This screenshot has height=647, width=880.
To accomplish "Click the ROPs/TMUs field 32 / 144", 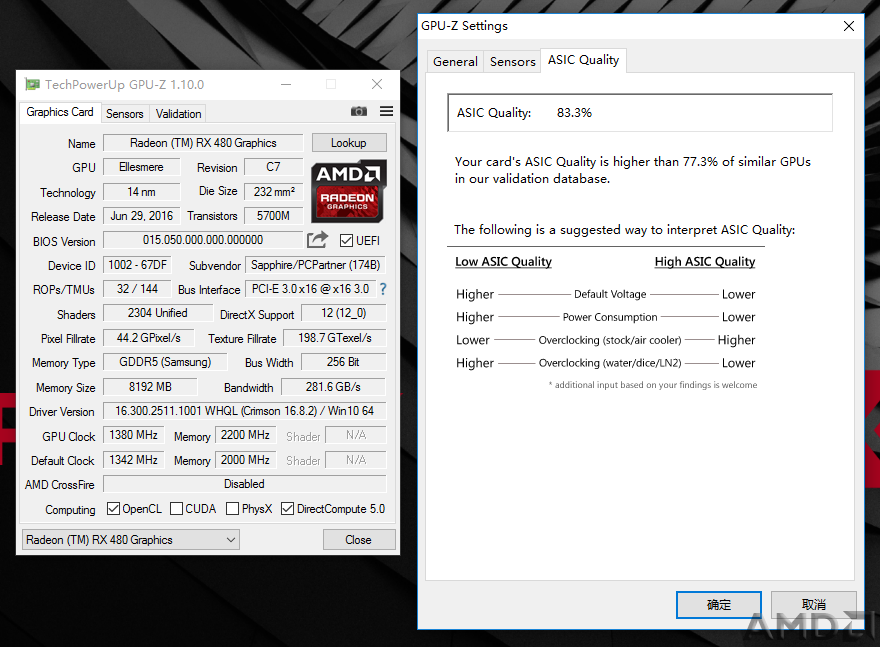I will pyautogui.click(x=138, y=289).
